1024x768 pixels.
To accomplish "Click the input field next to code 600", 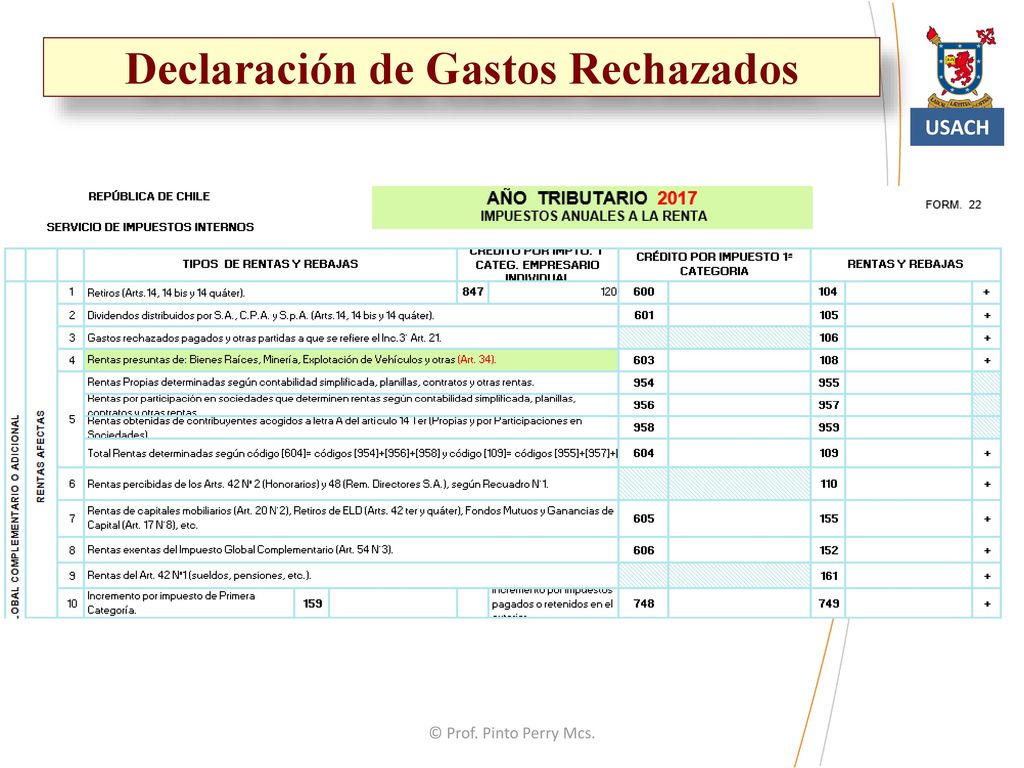I will click(739, 292).
